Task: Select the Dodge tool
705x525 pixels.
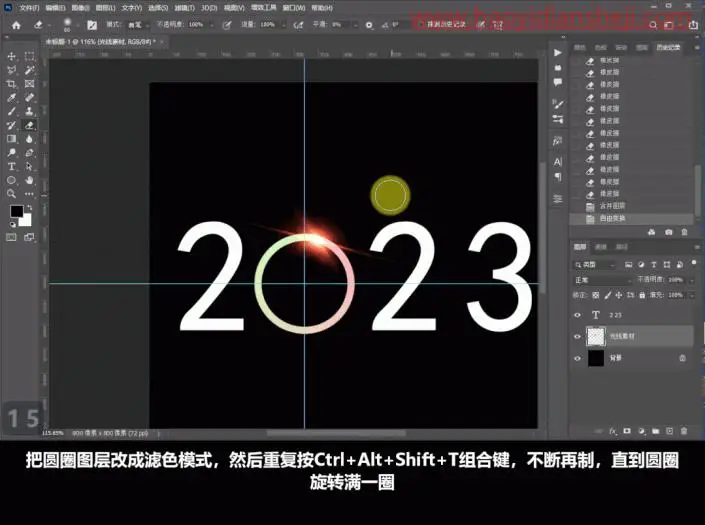Action: pyautogui.click(x=12, y=153)
